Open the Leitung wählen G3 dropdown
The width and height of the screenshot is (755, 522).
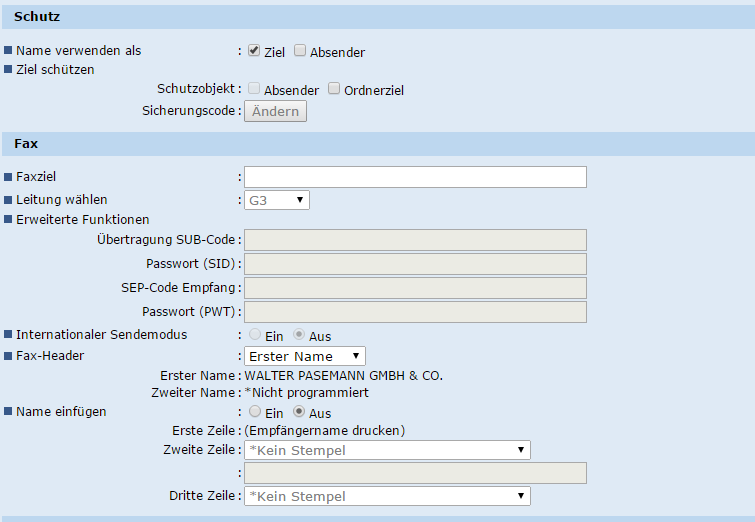click(x=277, y=200)
